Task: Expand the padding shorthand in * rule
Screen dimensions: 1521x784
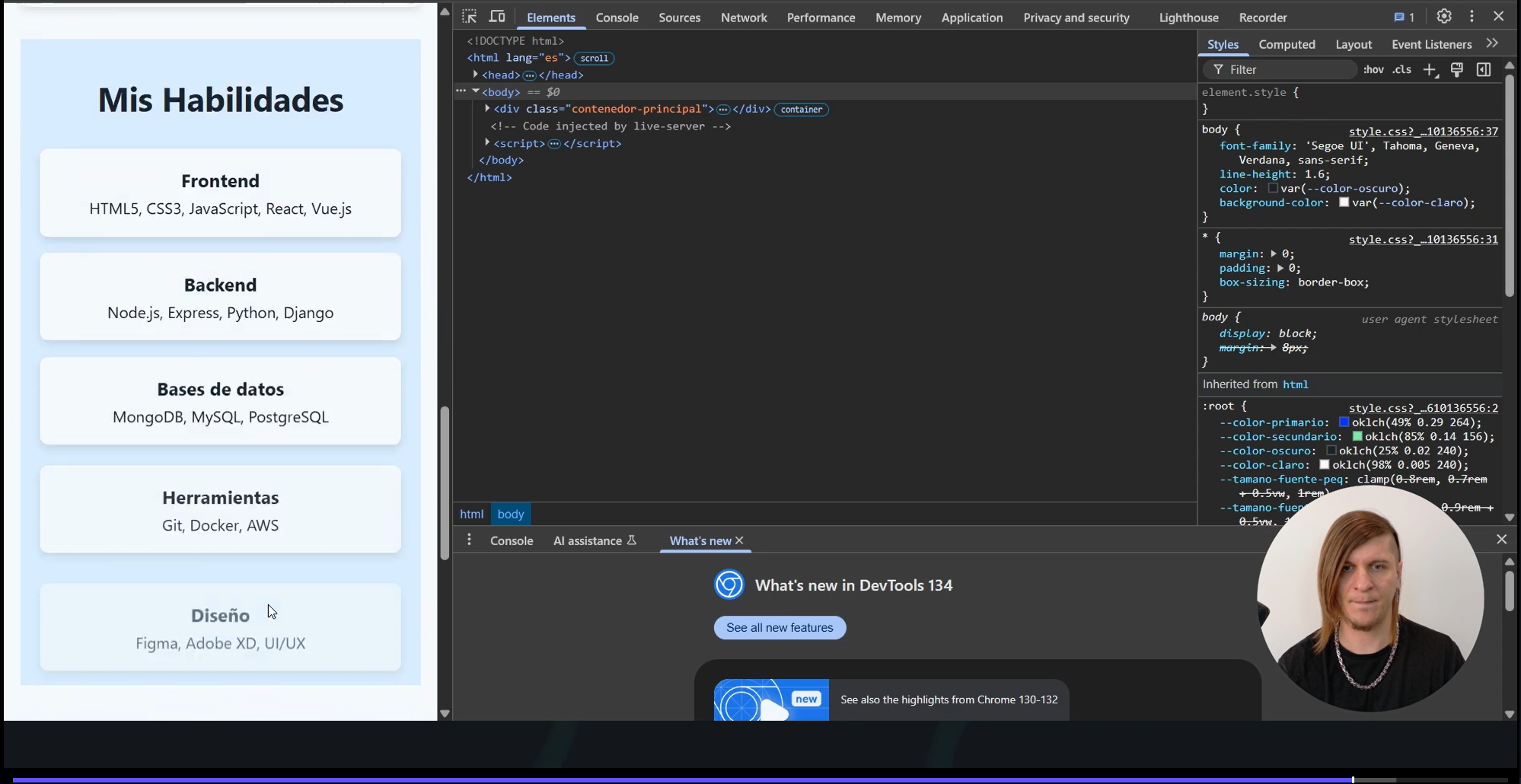Action: coord(1280,268)
